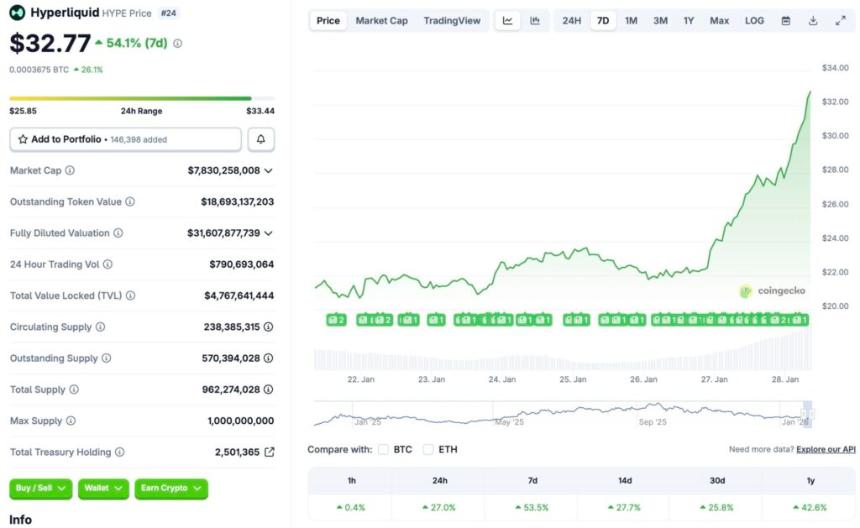Image resolution: width=860 pixels, height=528 pixels.
Task: Switch to the TradingView tab
Action: pyautogui.click(x=451, y=21)
